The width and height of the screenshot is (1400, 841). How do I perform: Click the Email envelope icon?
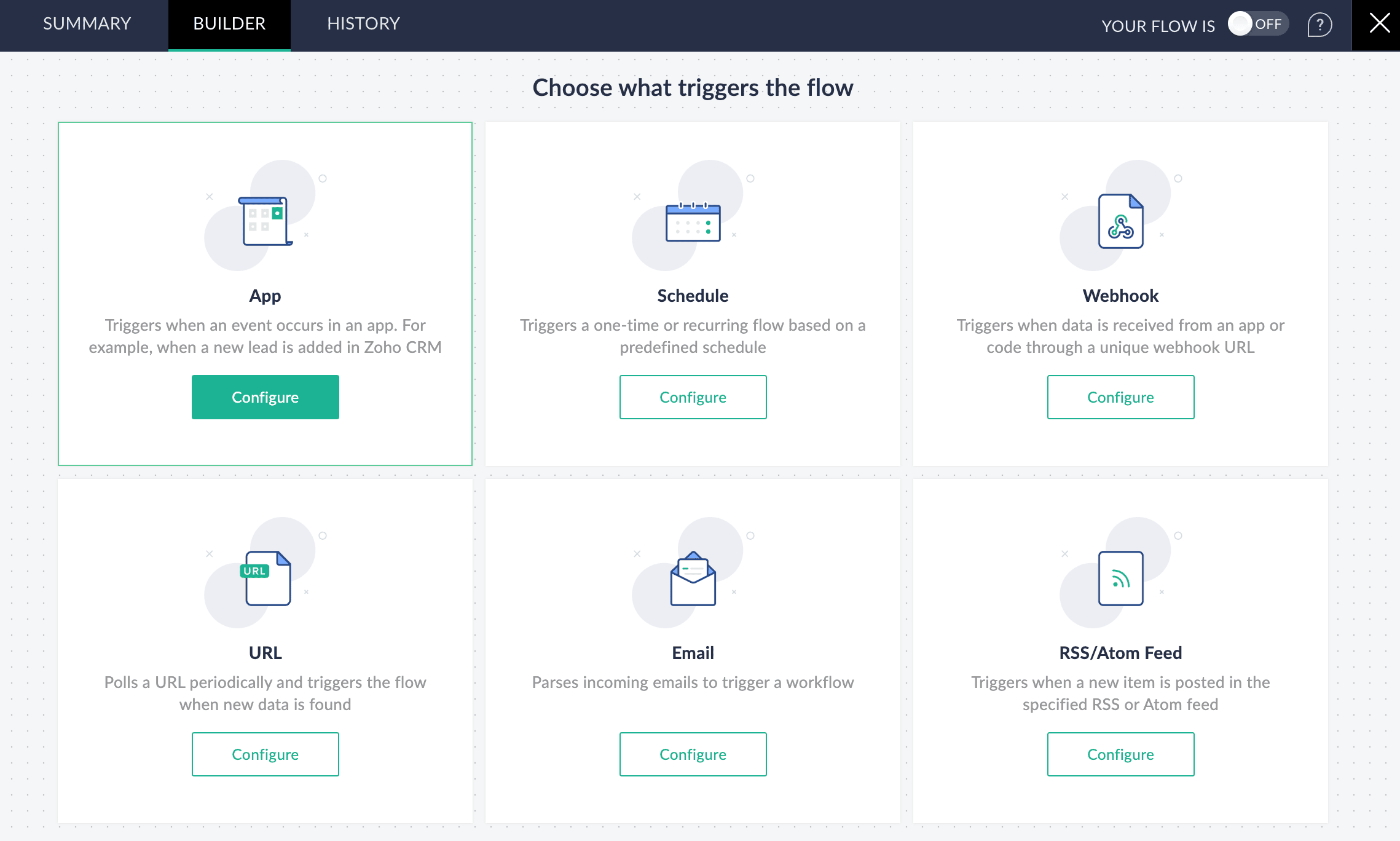(x=693, y=578)
